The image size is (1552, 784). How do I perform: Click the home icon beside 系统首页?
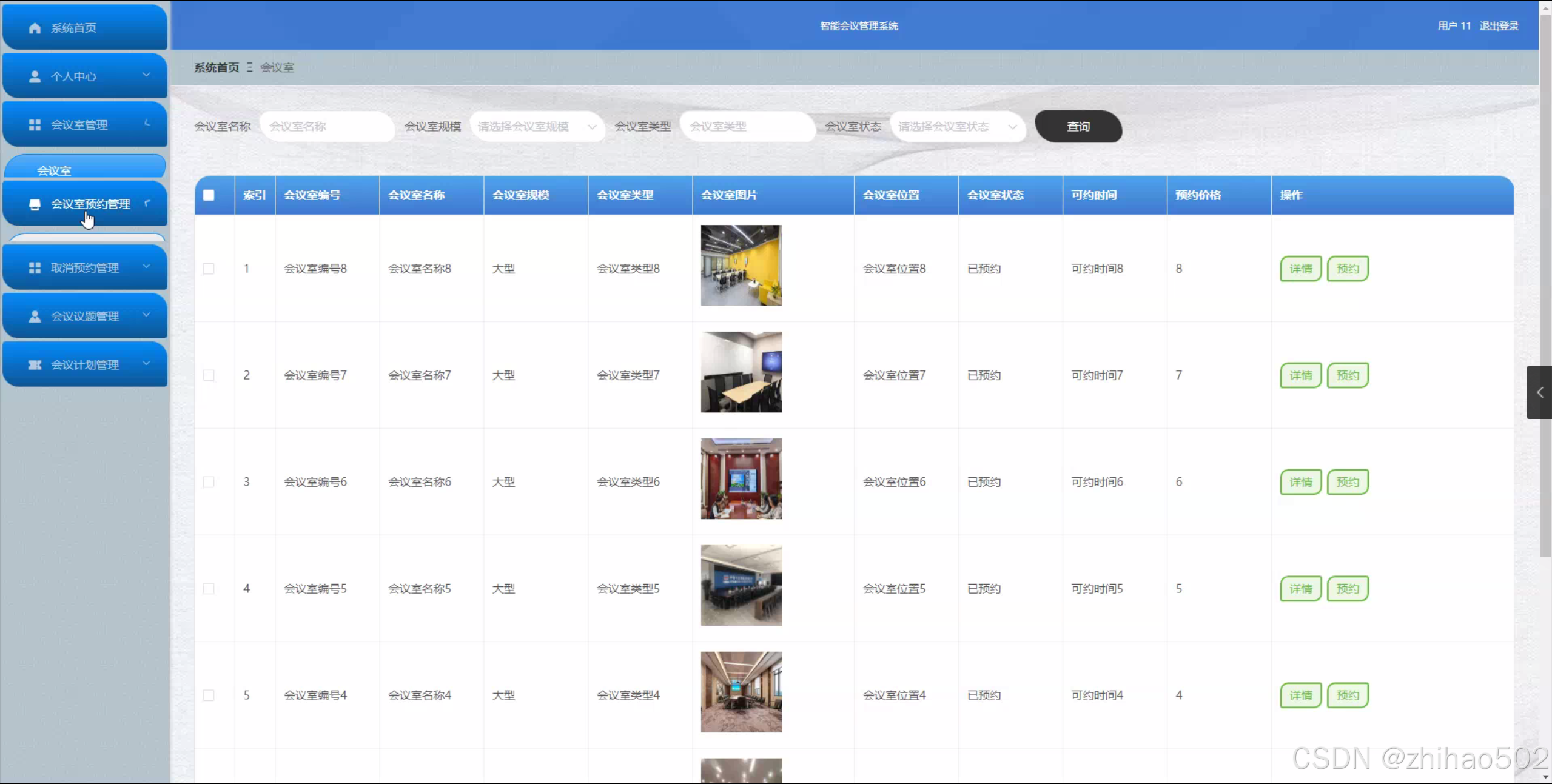35,28
